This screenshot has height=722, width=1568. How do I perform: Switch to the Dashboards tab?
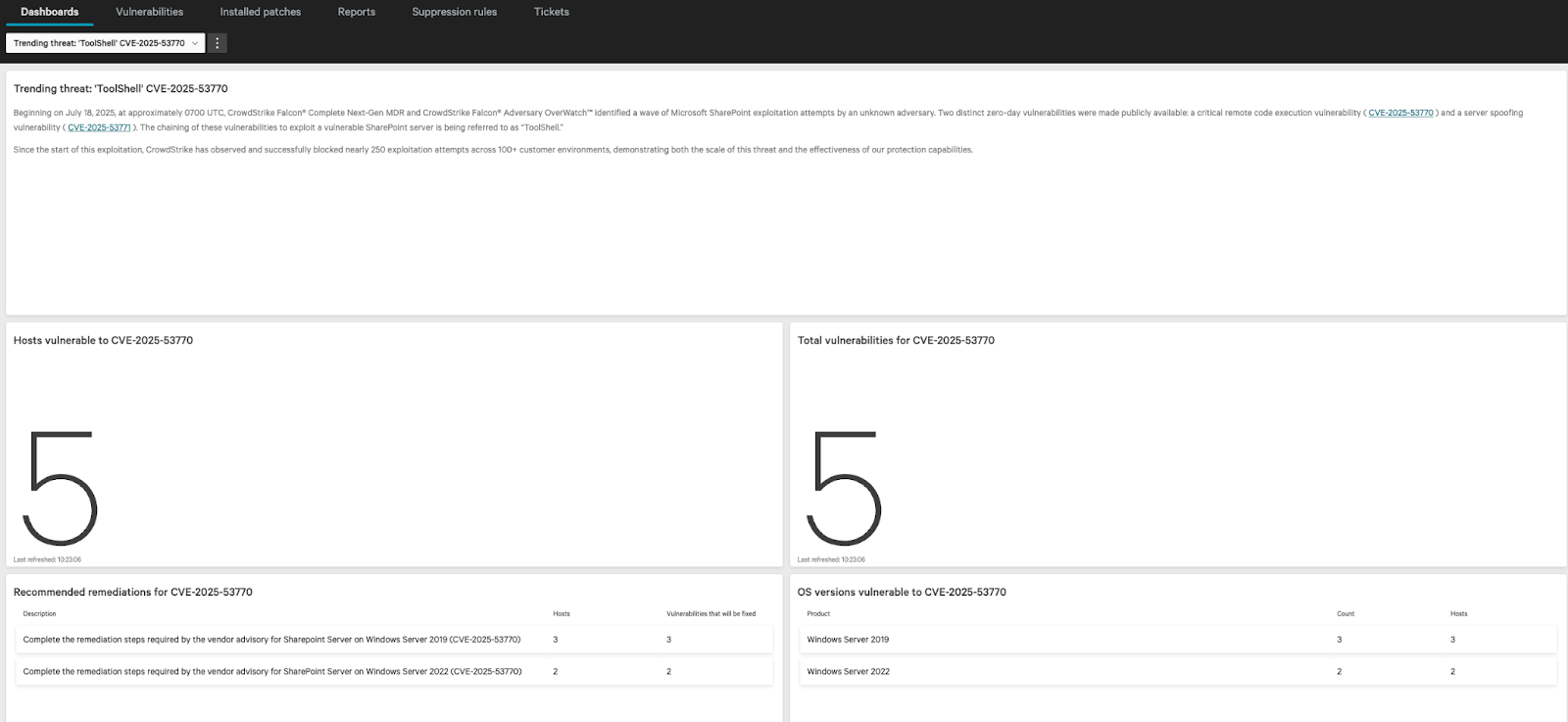click(x=49, y=12)
